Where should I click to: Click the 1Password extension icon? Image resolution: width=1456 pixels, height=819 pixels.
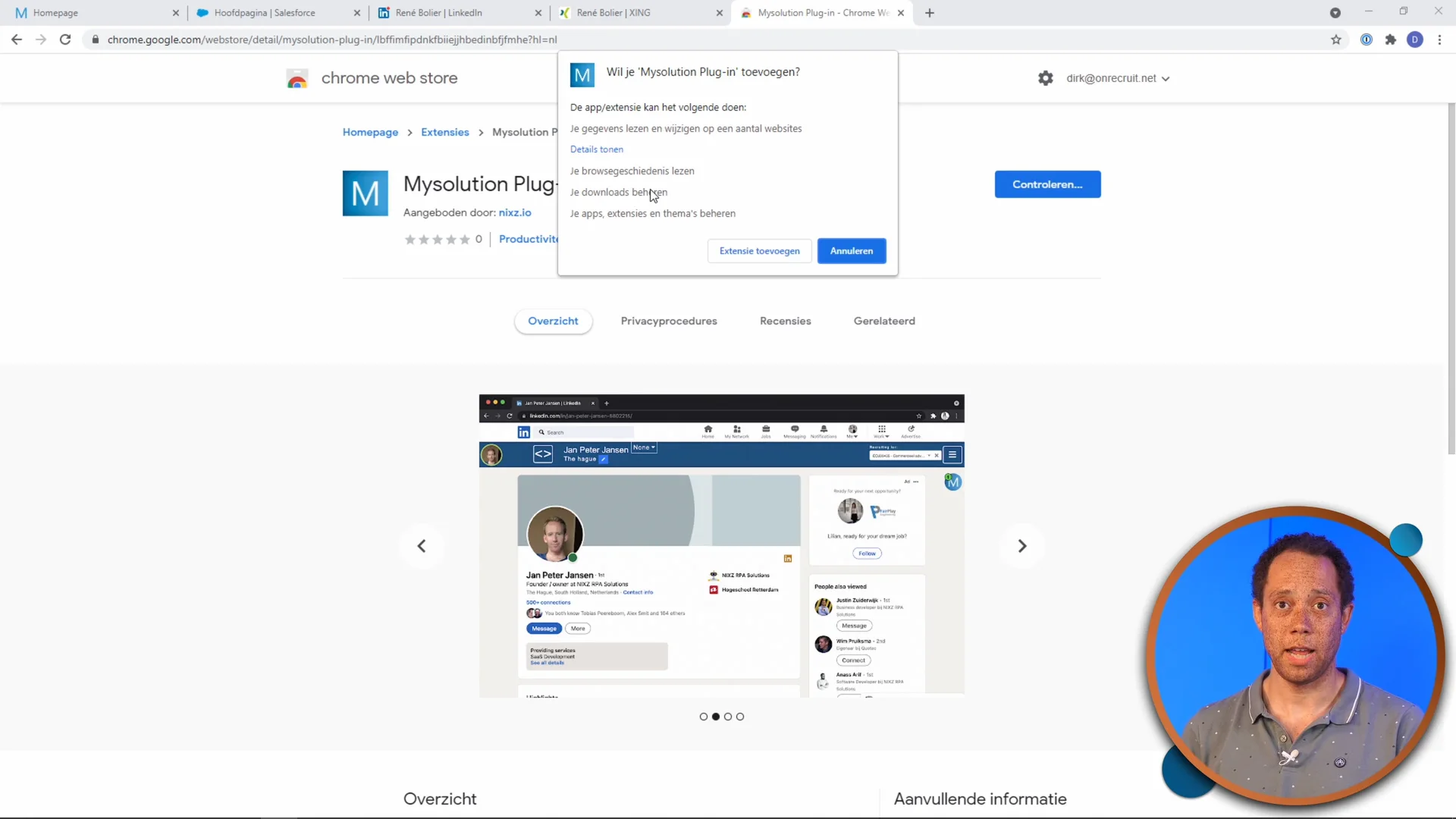point(1366,39)
